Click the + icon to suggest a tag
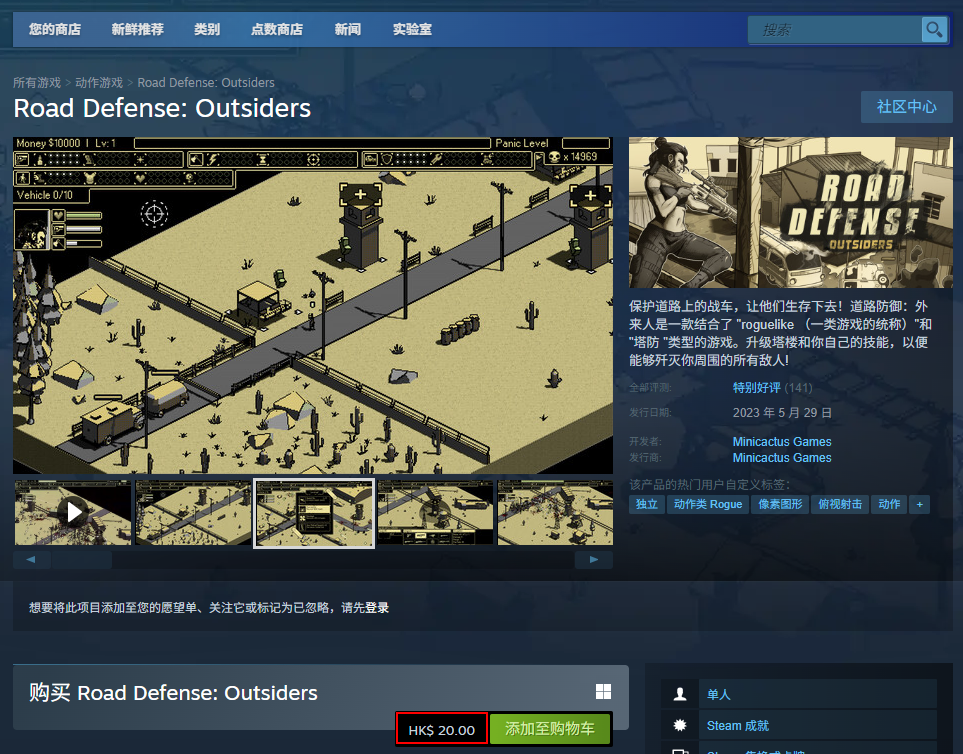Image resolution: width=963 pixels, height=754 pixels. 917,504
